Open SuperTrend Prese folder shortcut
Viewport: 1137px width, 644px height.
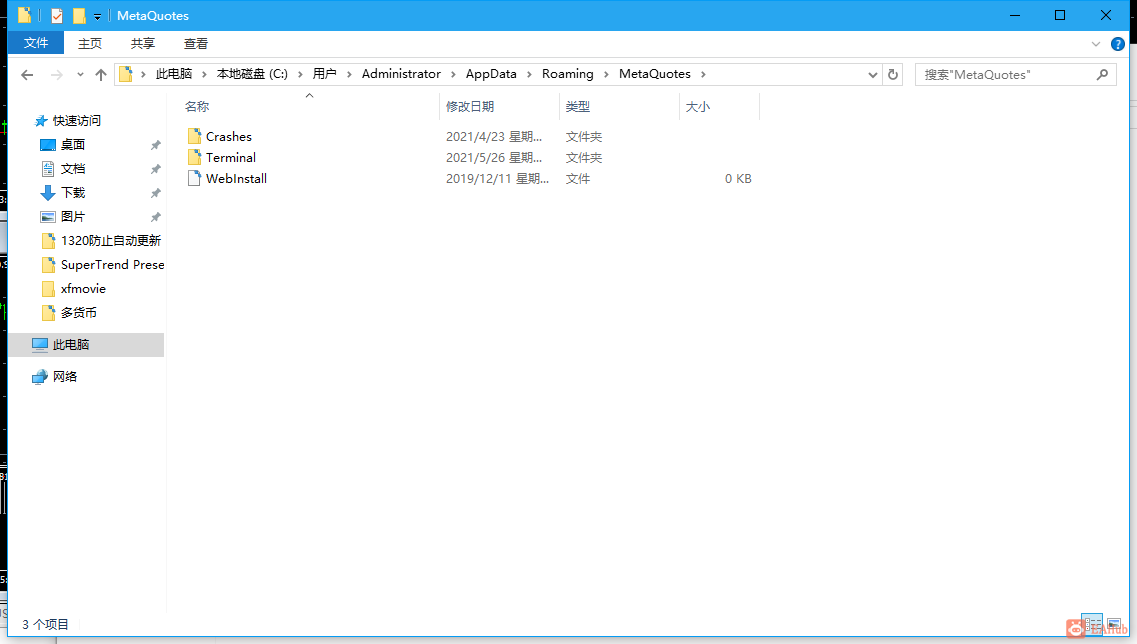[112, 265]
